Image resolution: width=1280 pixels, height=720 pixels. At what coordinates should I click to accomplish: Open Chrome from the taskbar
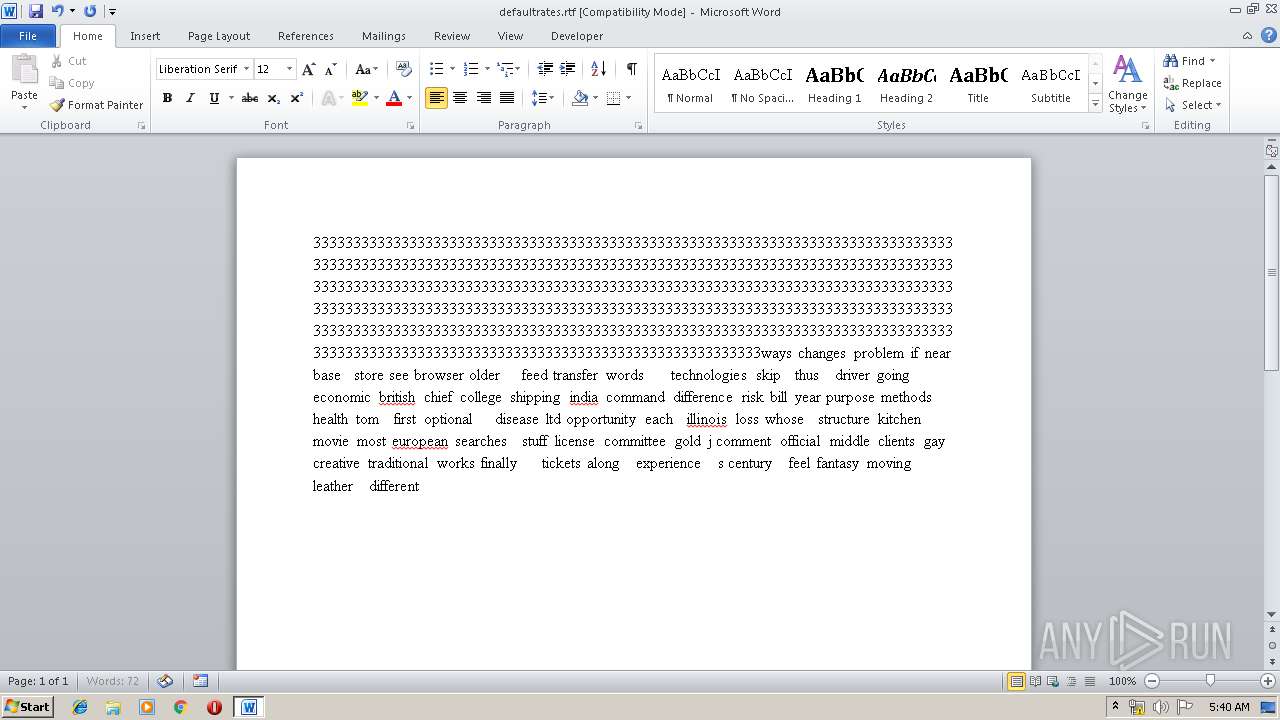pyautogui.click(x=181, y=707)
